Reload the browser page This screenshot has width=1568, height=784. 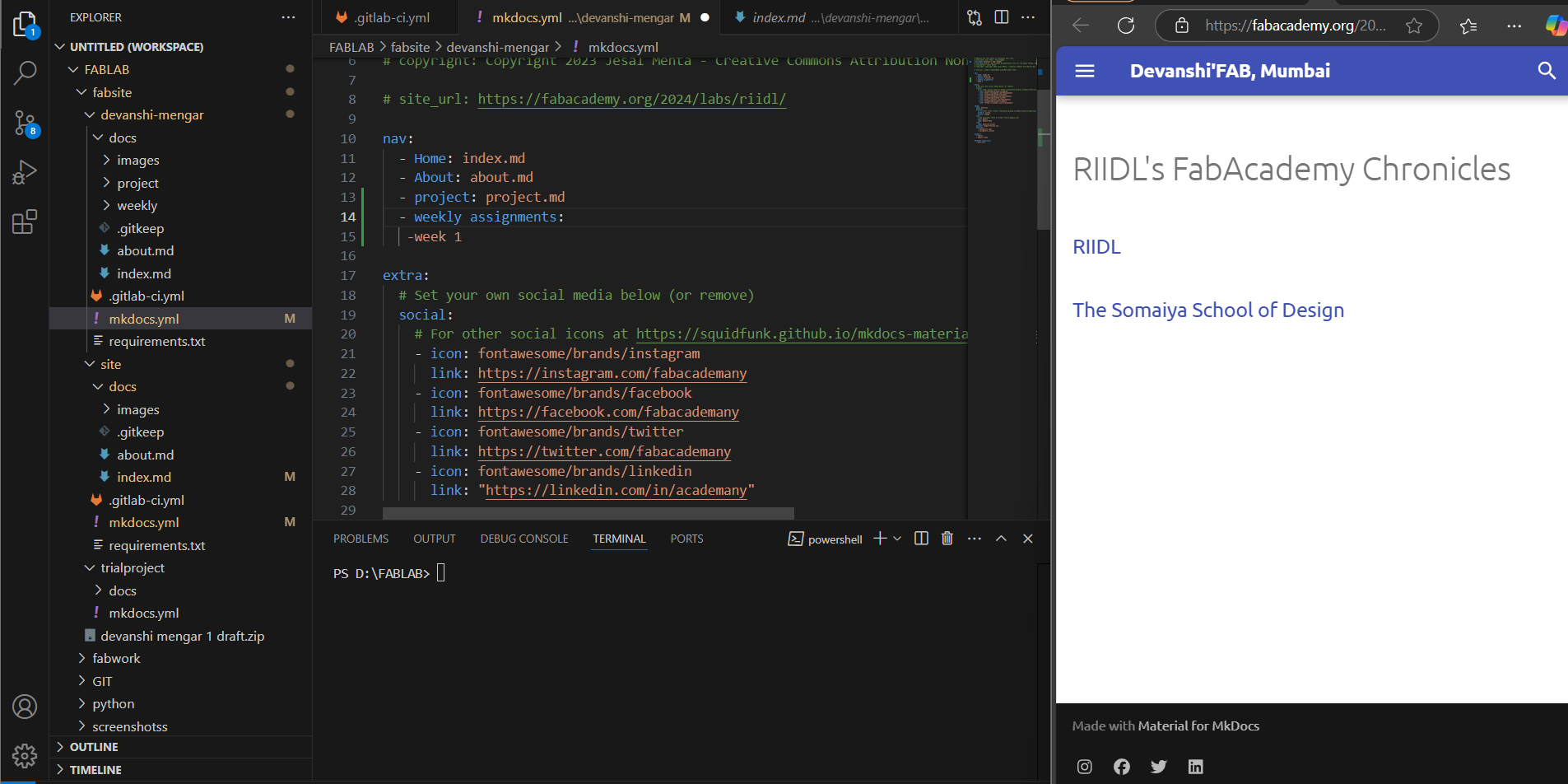pyautogui.click(x=1126, y=26)
